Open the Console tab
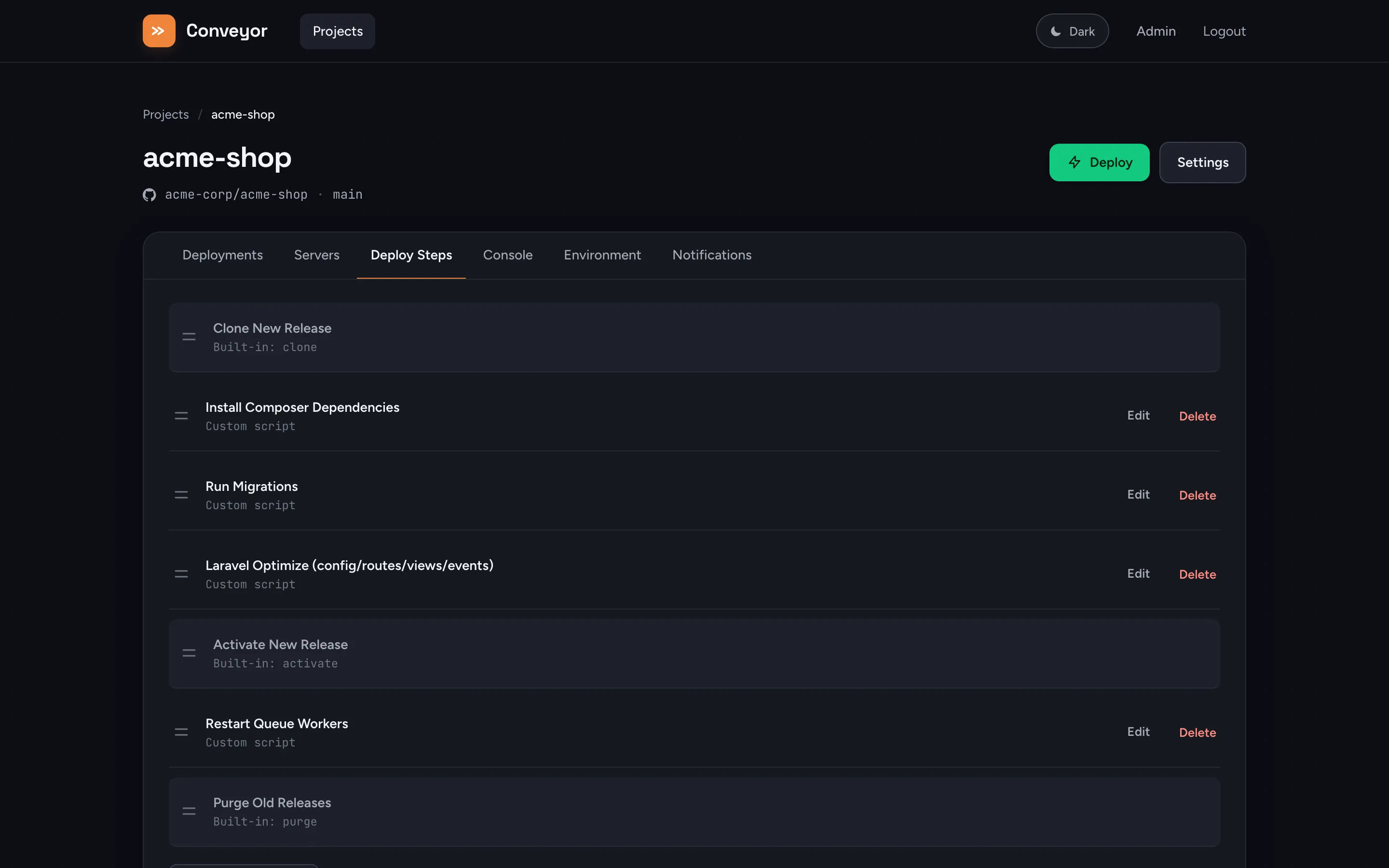Screen dimensions: 1389x868 tap(508, 255)
